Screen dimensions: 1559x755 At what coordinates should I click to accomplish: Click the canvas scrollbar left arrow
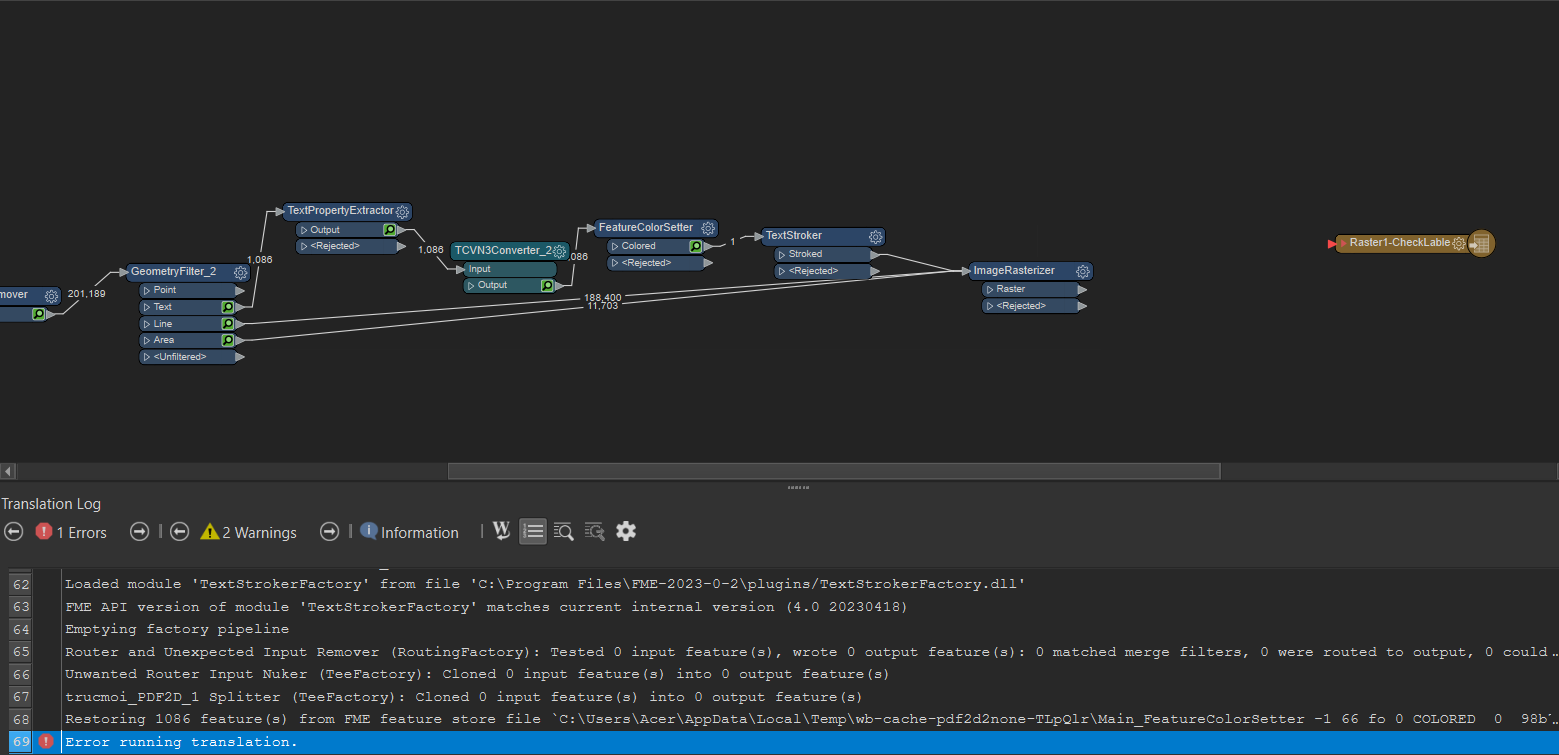pyautogui.click(x=8, y=471)
